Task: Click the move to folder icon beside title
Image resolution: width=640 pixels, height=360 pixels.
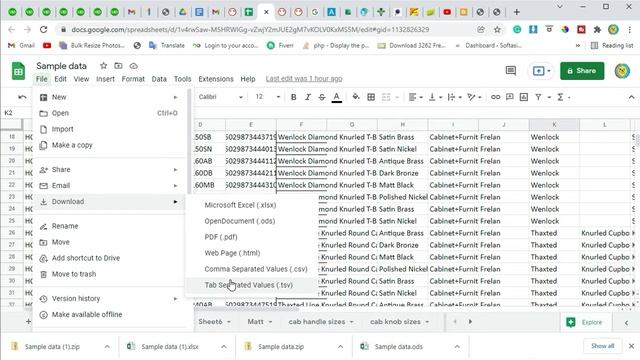Action: pyautogui.click(x=118, y=66)
